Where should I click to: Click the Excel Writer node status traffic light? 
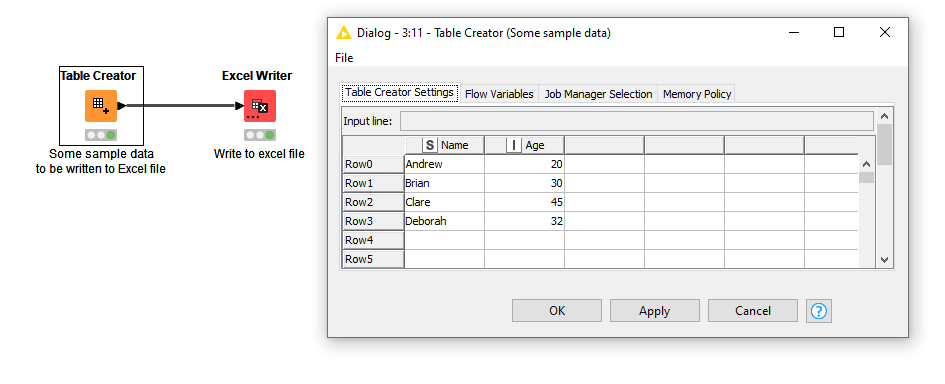260,135
